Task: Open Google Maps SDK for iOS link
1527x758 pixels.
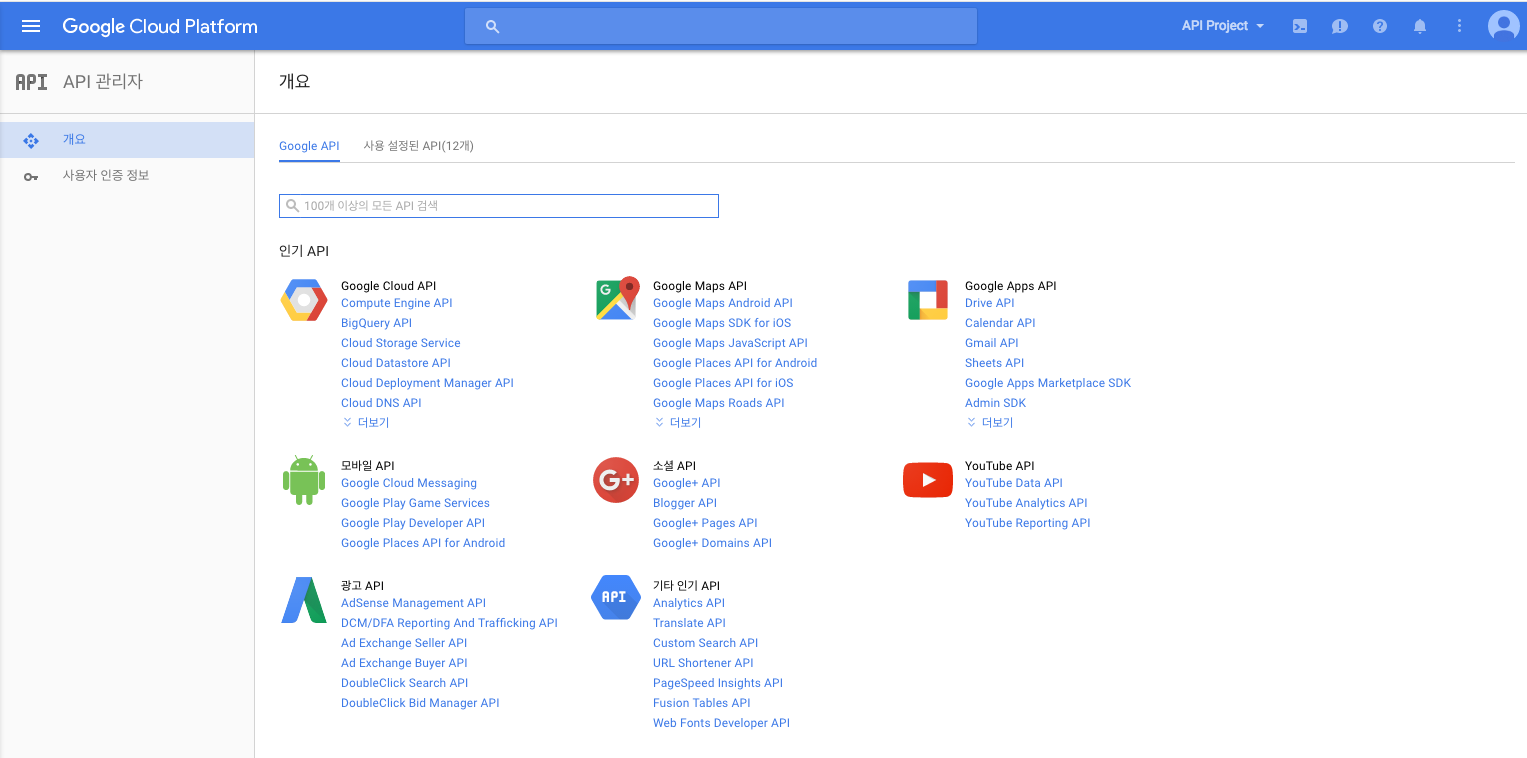Action: (x=722, y=323)
